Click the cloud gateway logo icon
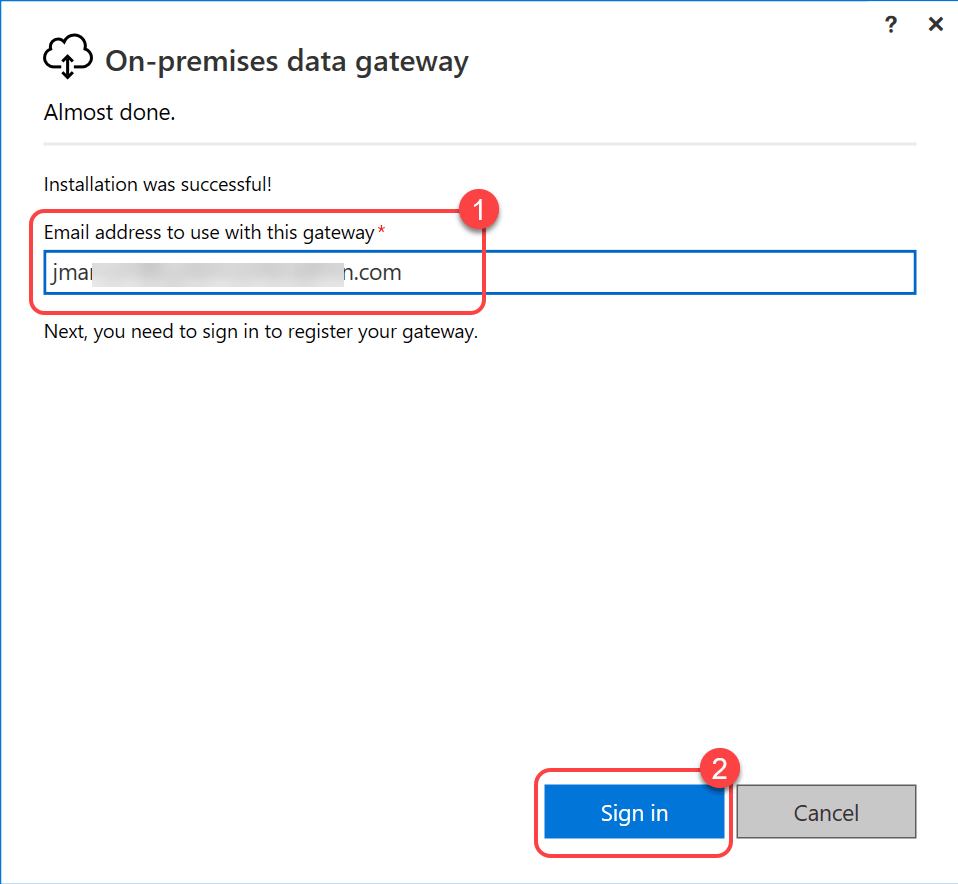Viewport: 958px width, 884px height. (67, 60)
